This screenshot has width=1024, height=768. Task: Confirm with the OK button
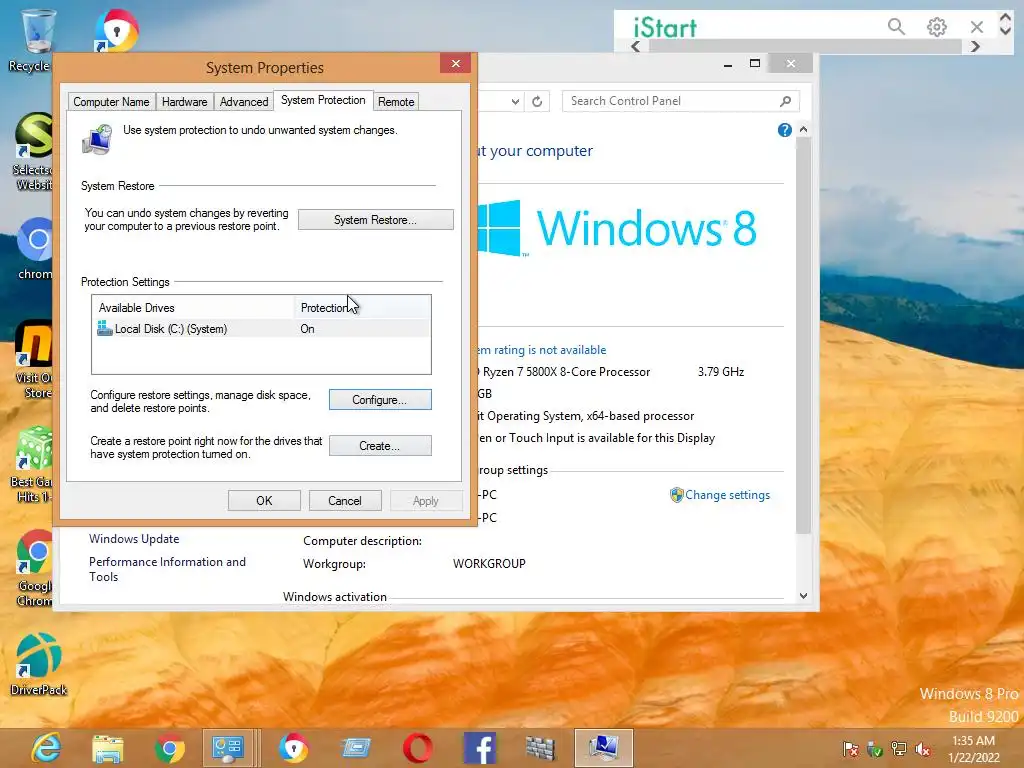pos(264,501)
